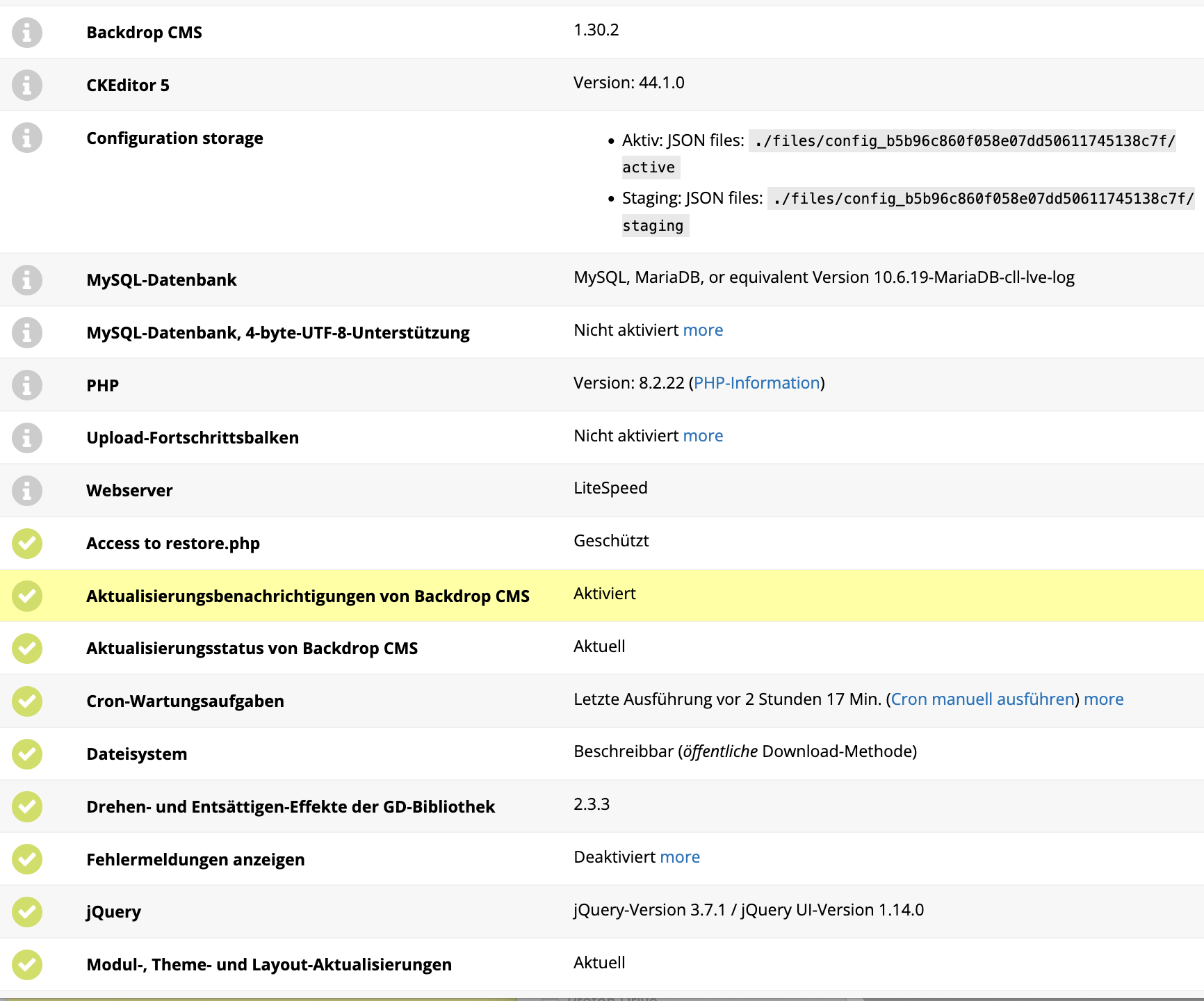Click the info icon beside MySQL-Datenbank
The width and height of the screenshot is (1204, 1001).
[x=26, y=279]
